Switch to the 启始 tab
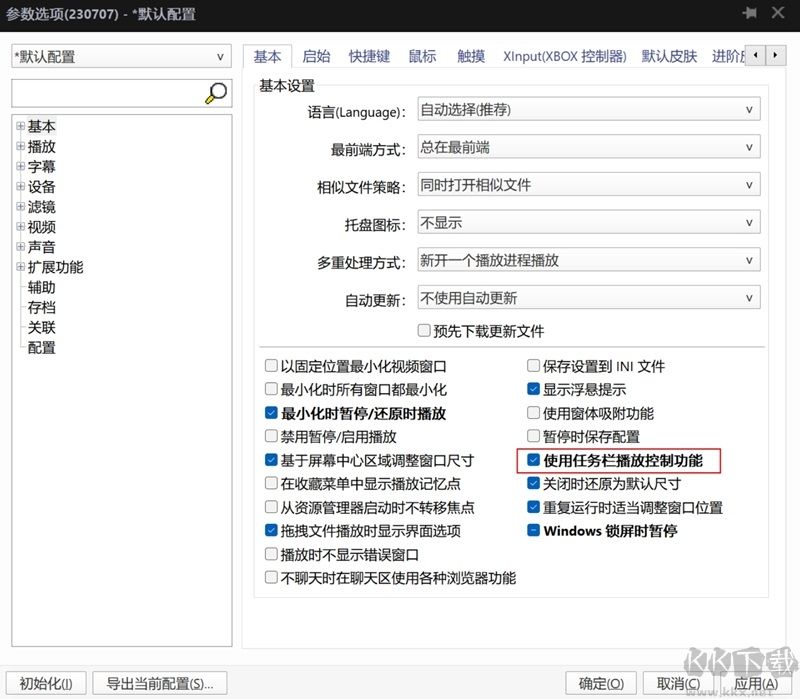 tap(316, 57)
